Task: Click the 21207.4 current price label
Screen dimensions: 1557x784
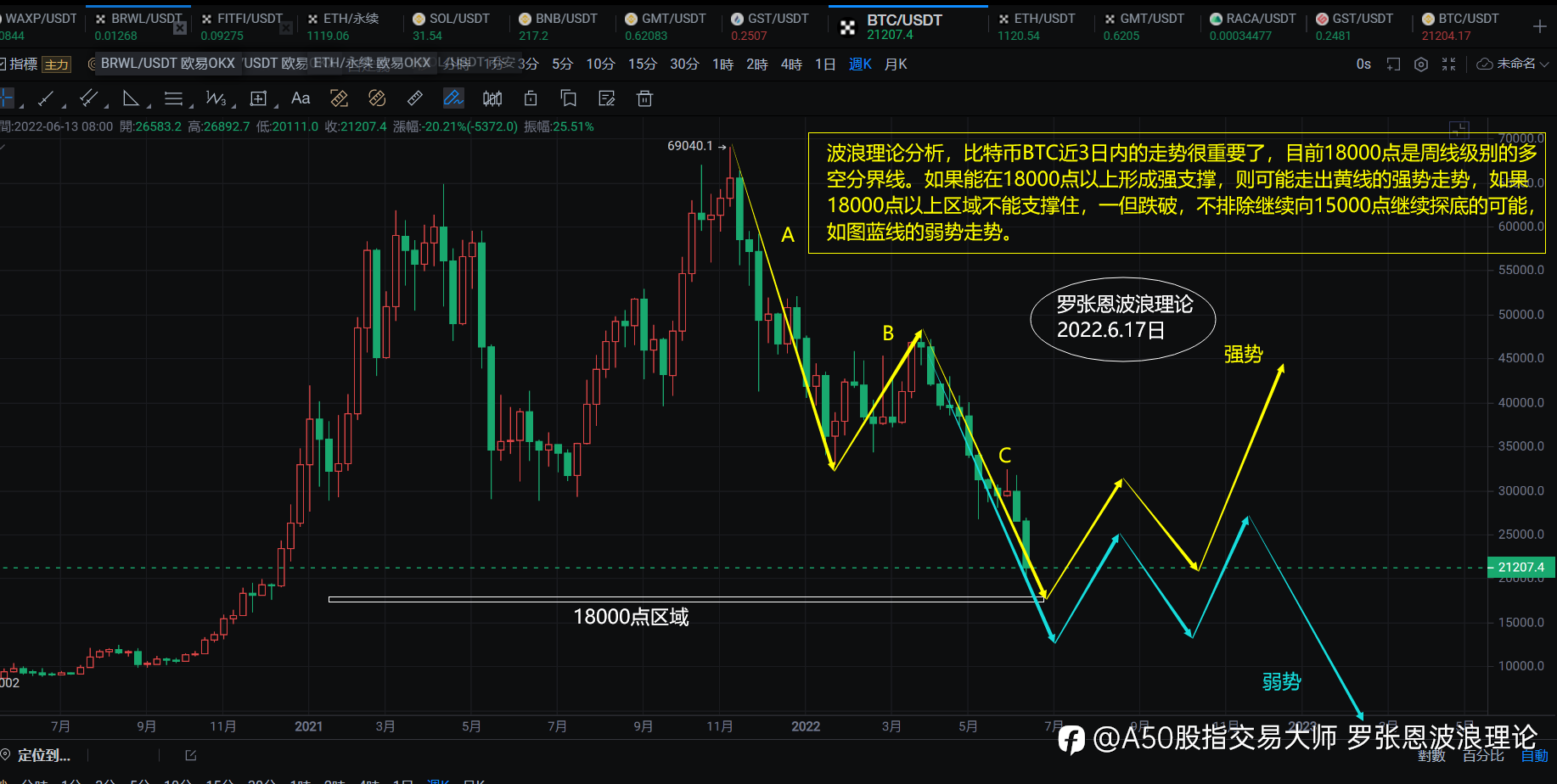Action: pyautogui.click(x=1520, y=568)
